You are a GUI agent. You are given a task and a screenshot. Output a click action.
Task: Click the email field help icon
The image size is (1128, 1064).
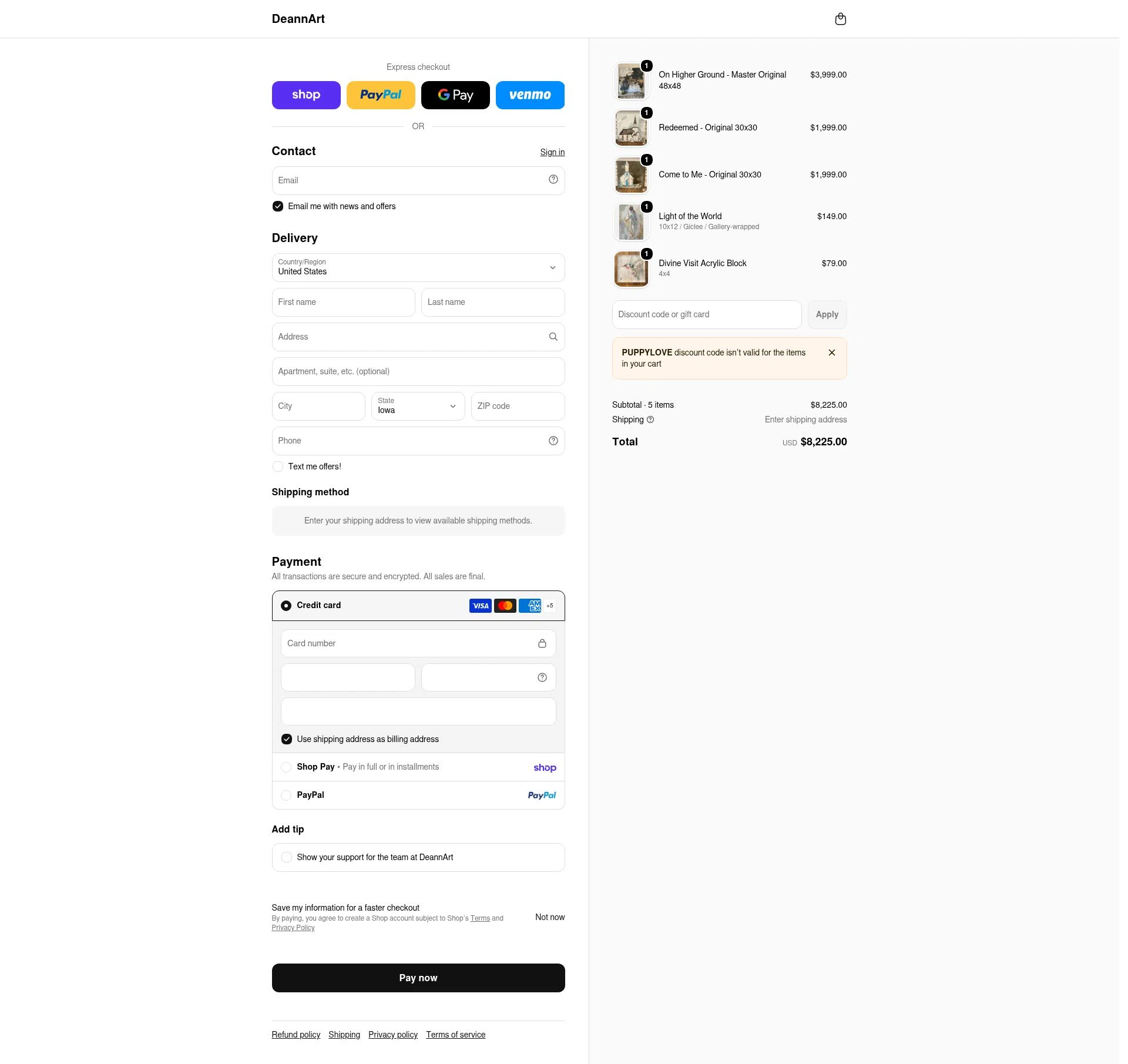[553, 180]
